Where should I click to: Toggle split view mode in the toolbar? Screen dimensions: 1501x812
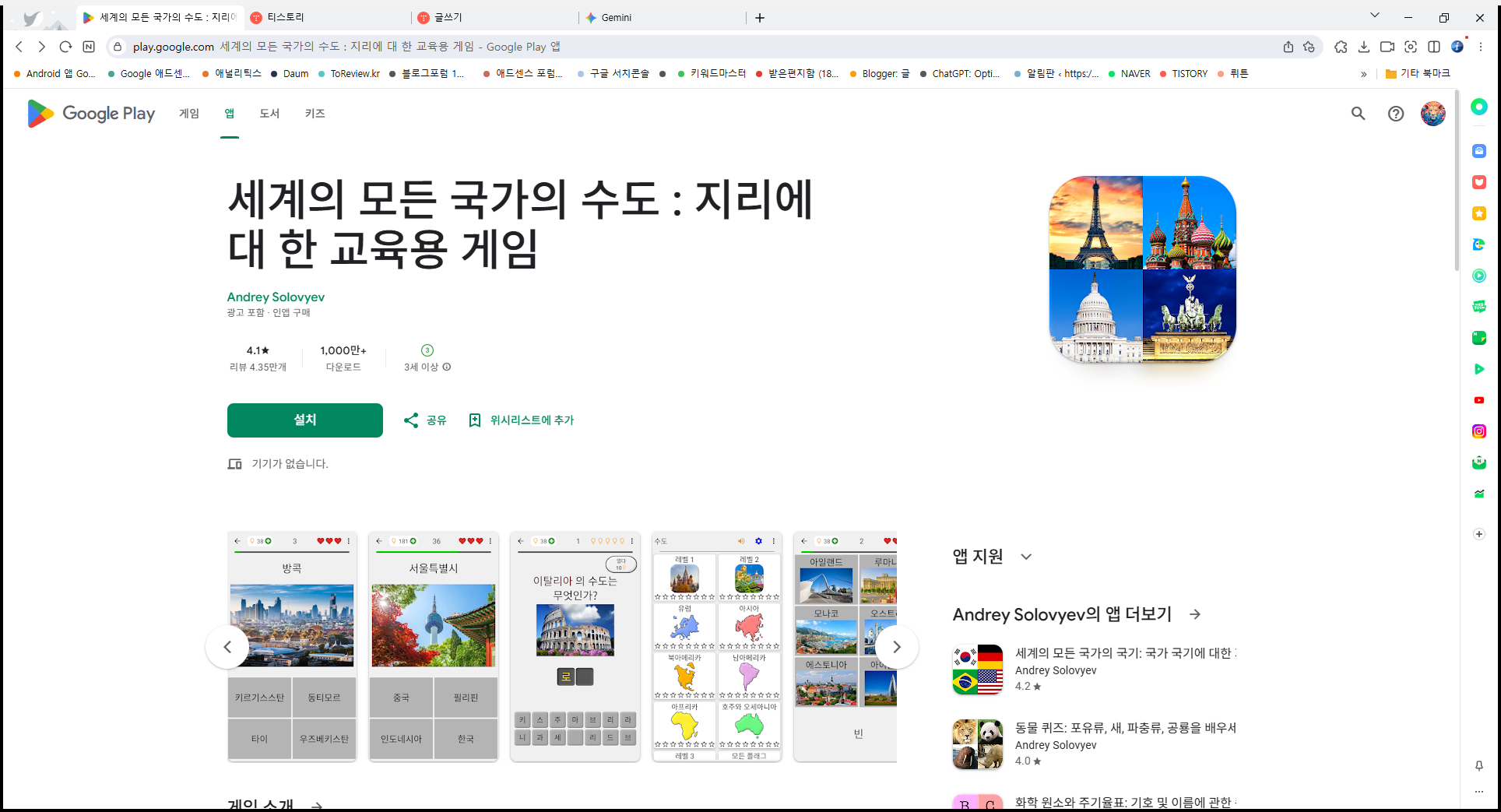[x=1435, y=47]
